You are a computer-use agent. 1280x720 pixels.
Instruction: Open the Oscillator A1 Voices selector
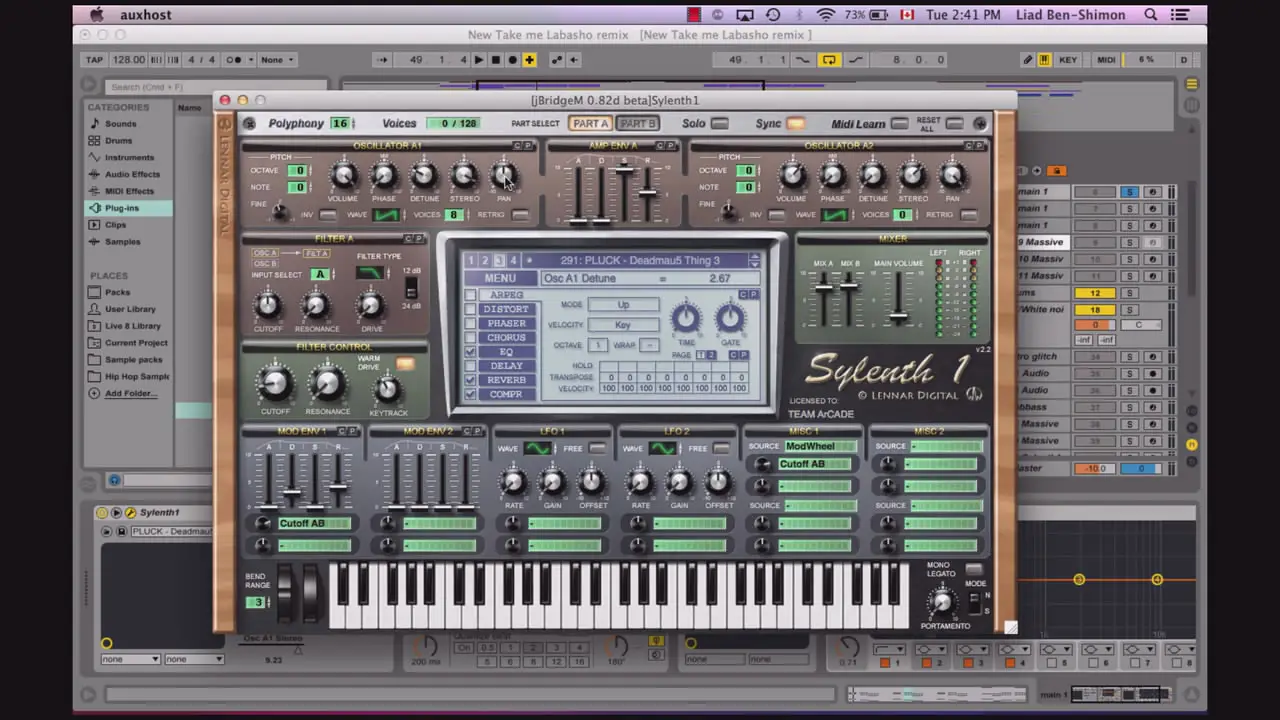tap(454, 215)
